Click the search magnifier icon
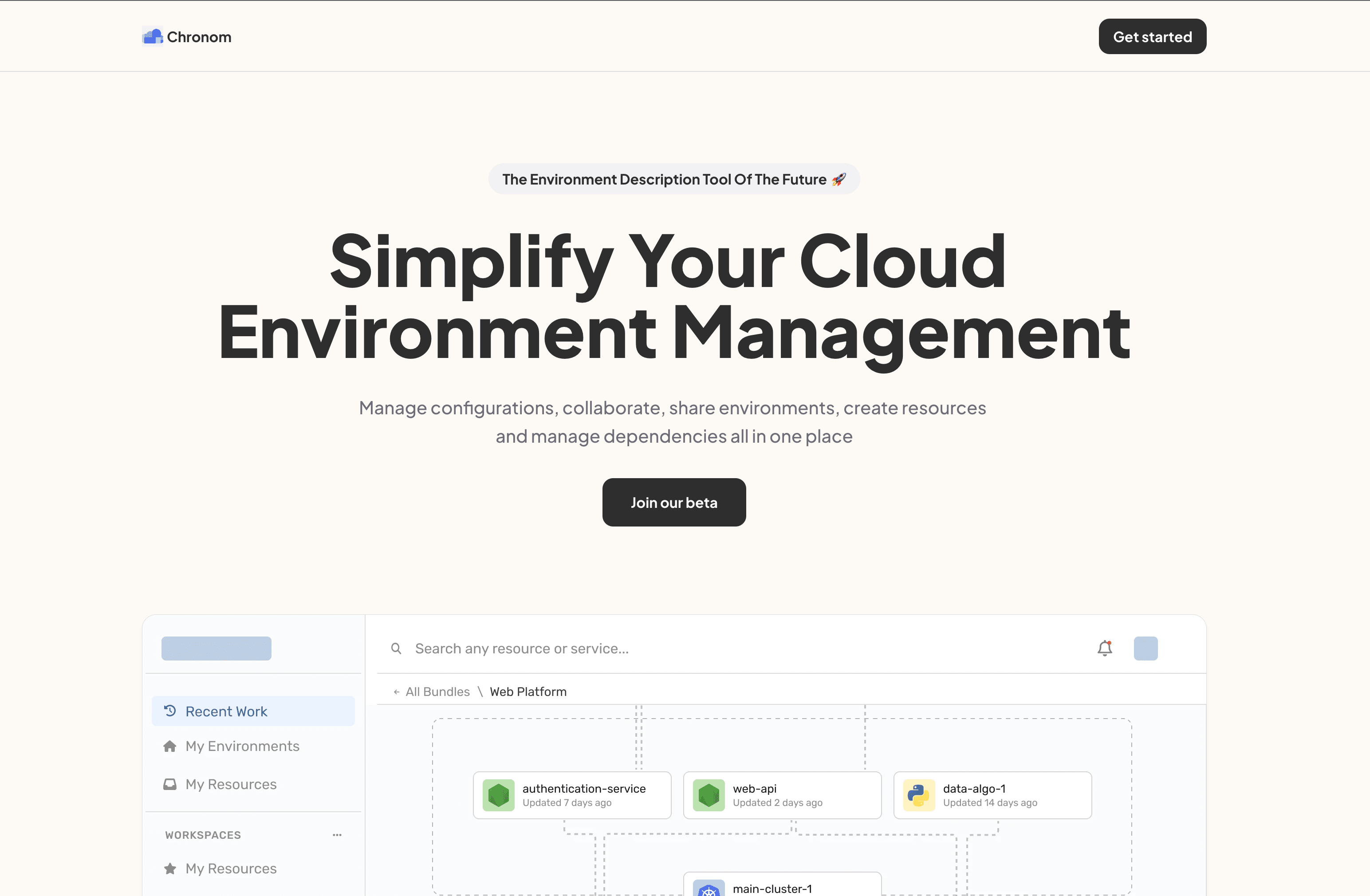 pos(396,648)
